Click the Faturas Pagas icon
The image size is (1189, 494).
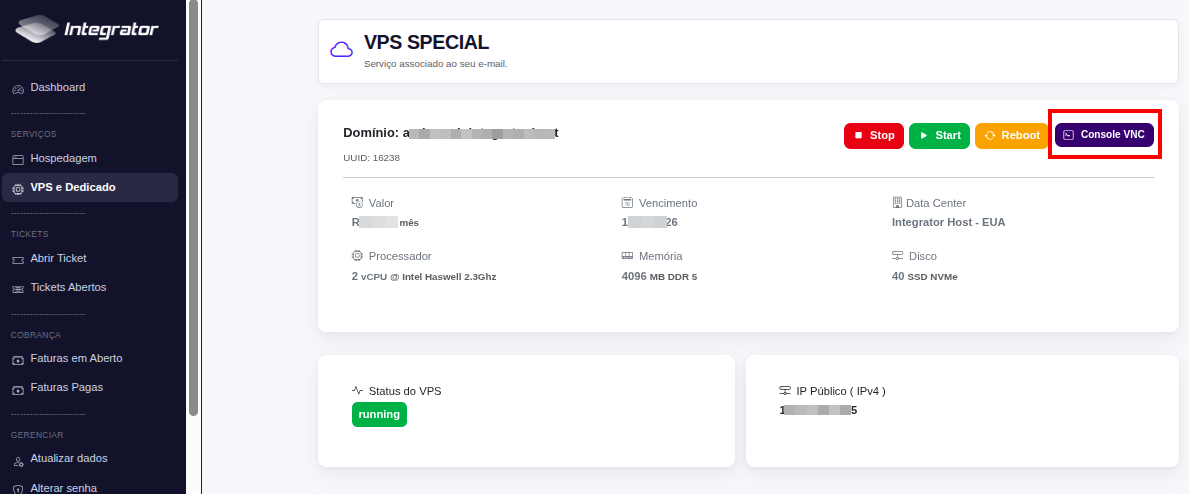18,388
